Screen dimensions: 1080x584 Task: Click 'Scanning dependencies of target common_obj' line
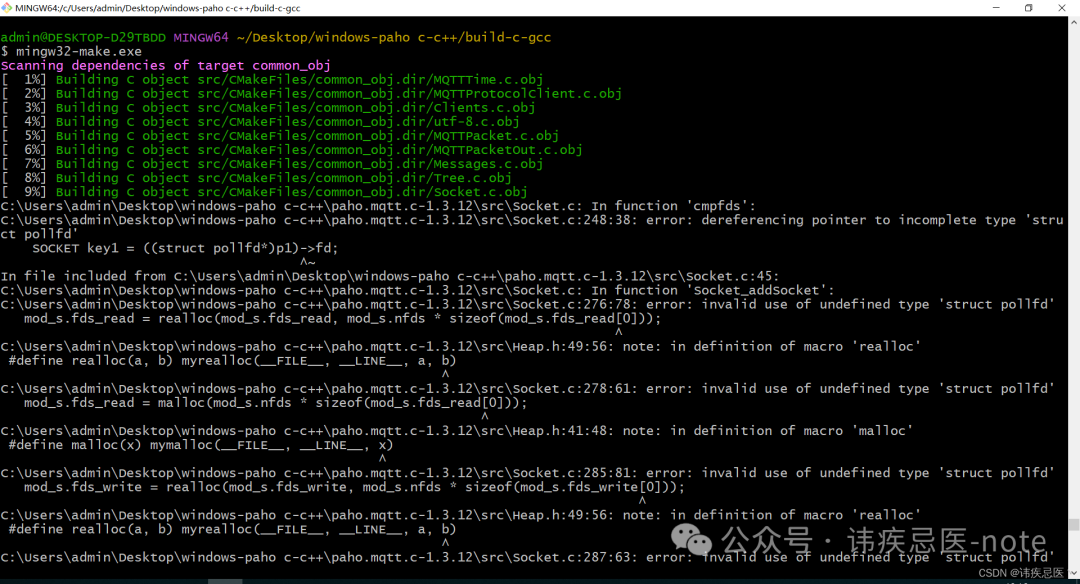tap(166, 65)
